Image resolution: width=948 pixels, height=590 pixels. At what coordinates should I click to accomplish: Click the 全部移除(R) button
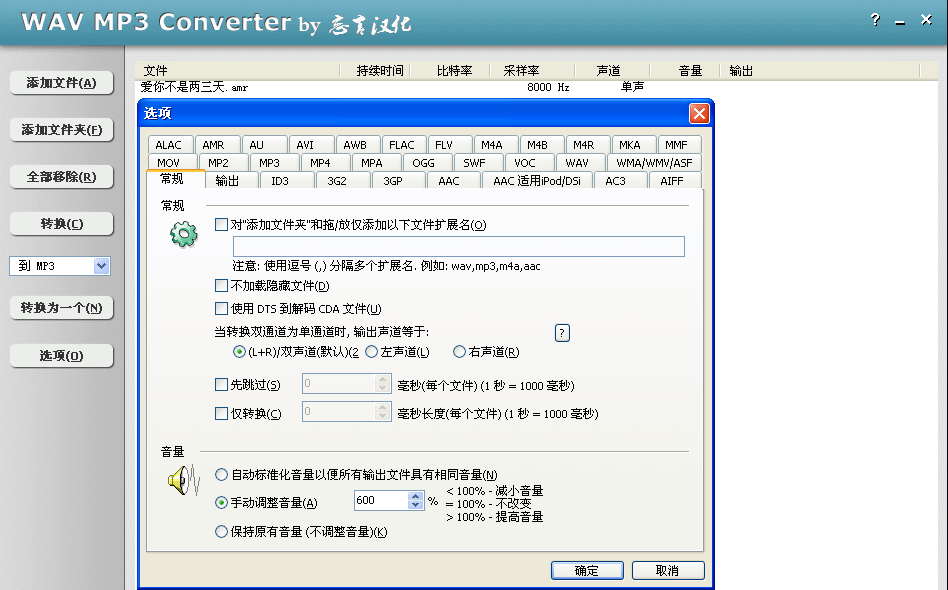click(x=62, y=177)
